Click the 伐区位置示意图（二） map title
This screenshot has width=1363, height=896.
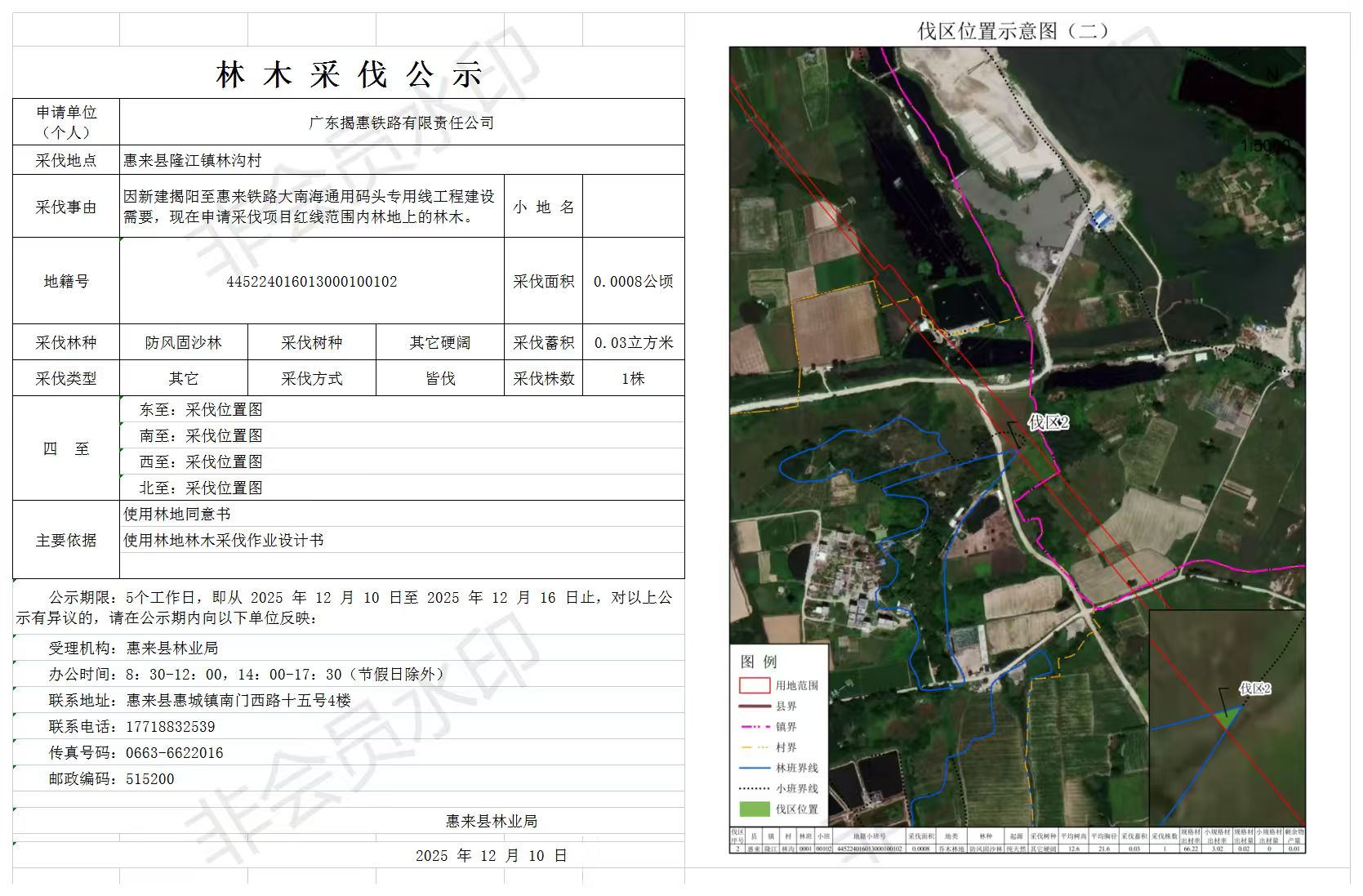1013,31
